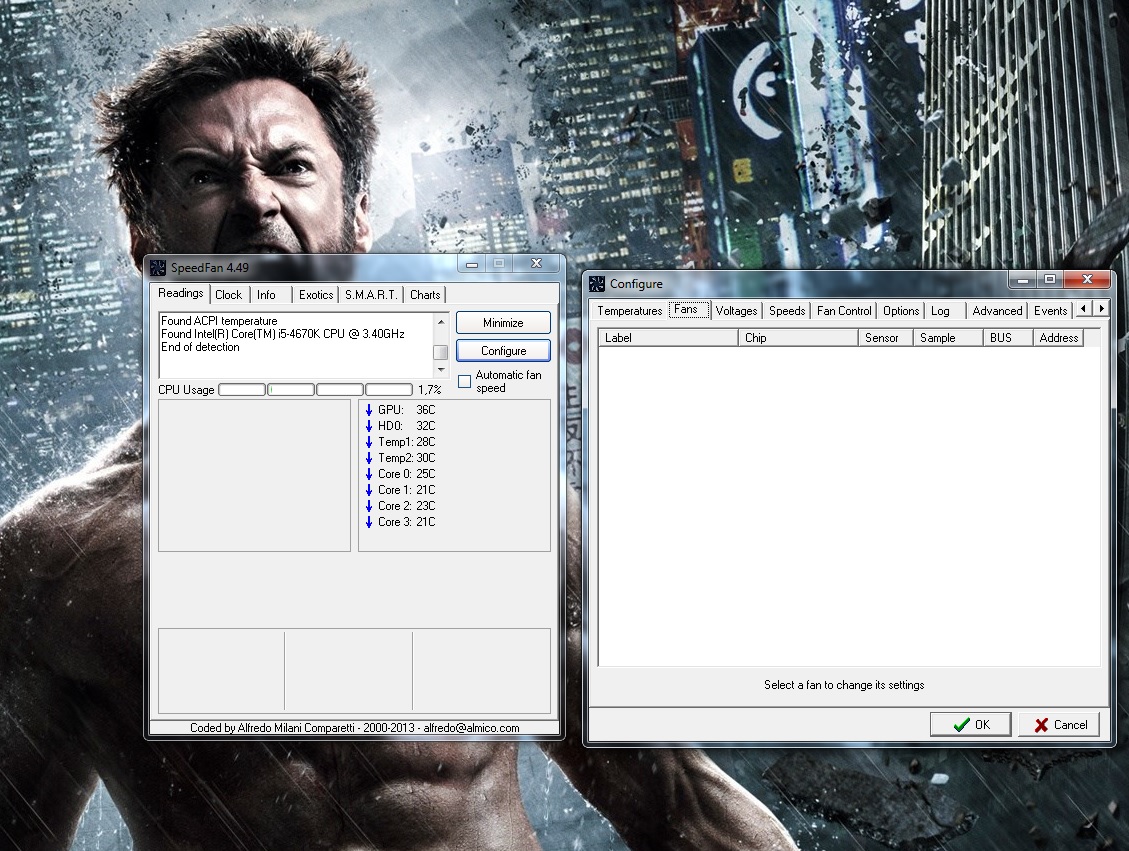
Task: Click the 'Select a fan to change its settings' text
Action: 844,685
